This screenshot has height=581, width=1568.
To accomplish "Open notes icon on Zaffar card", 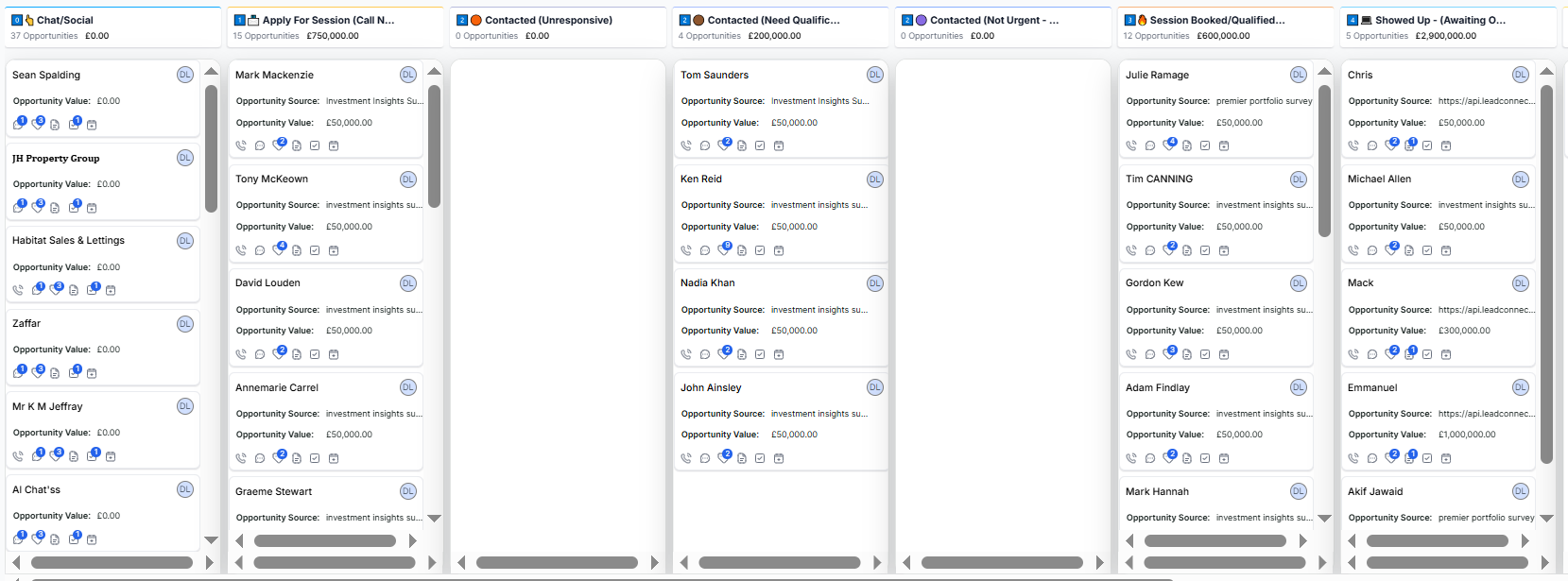I will [x=55, y=373].
